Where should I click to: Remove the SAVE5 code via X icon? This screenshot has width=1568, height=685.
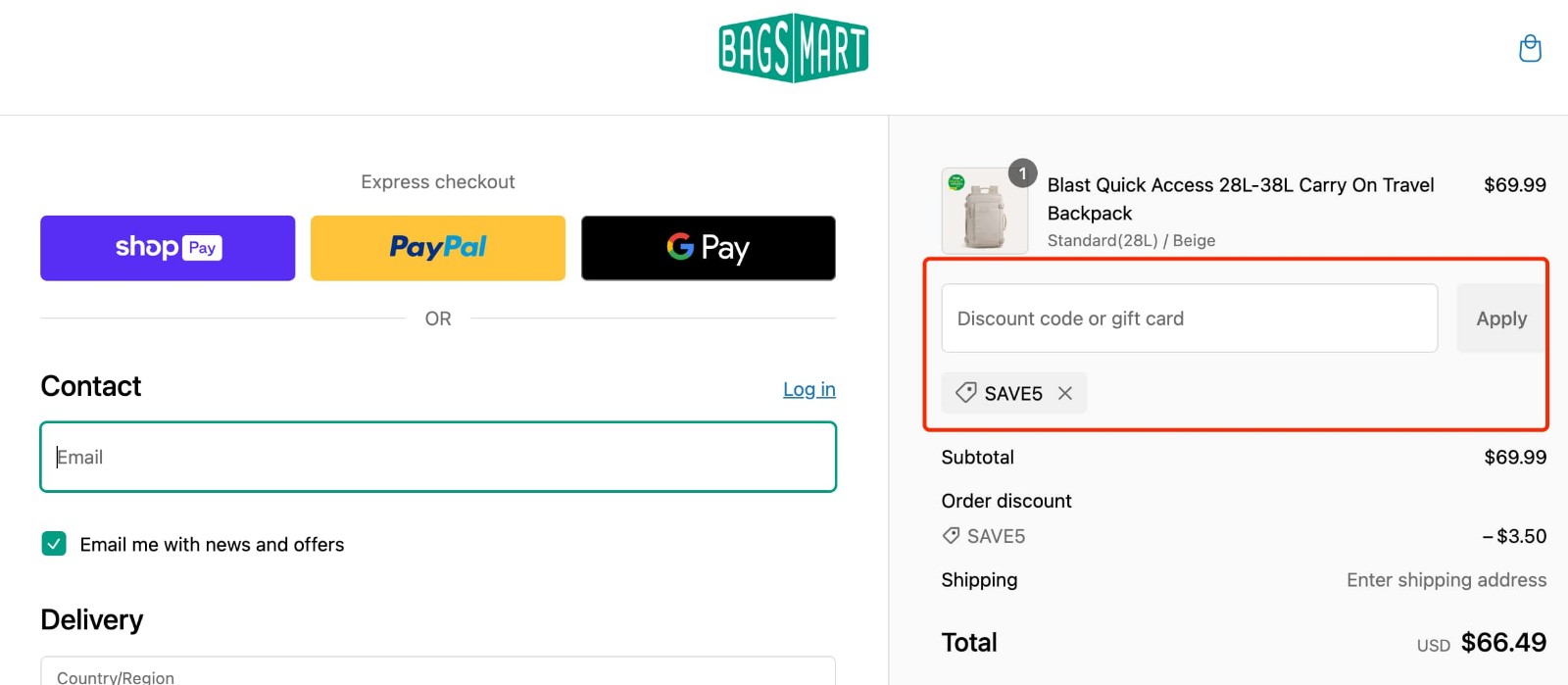(1064, 392)
